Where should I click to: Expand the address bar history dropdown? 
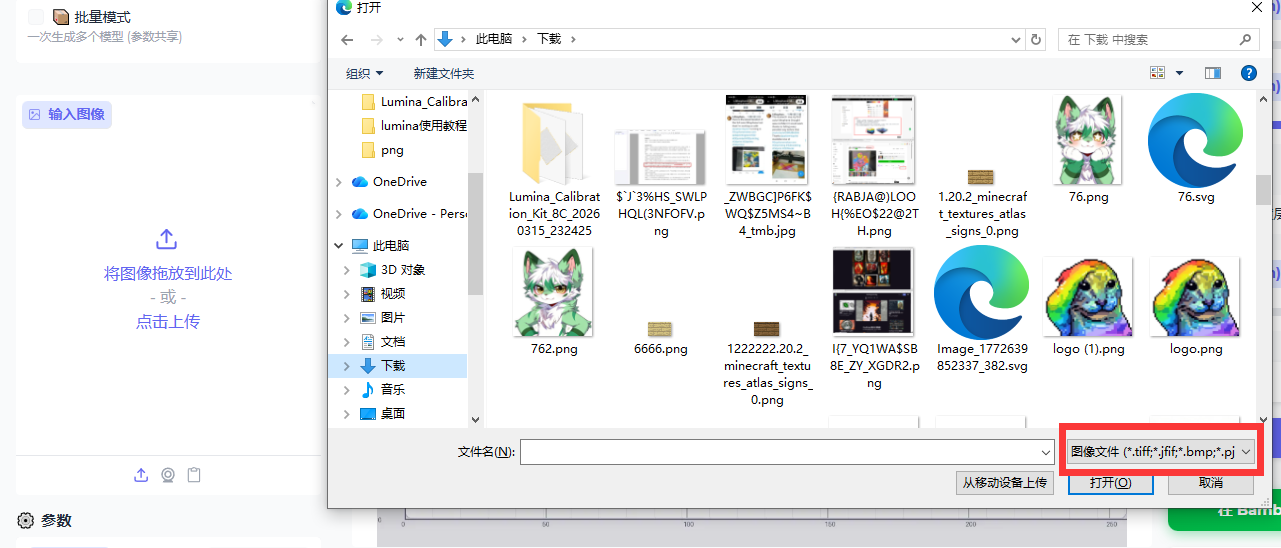1015,39
